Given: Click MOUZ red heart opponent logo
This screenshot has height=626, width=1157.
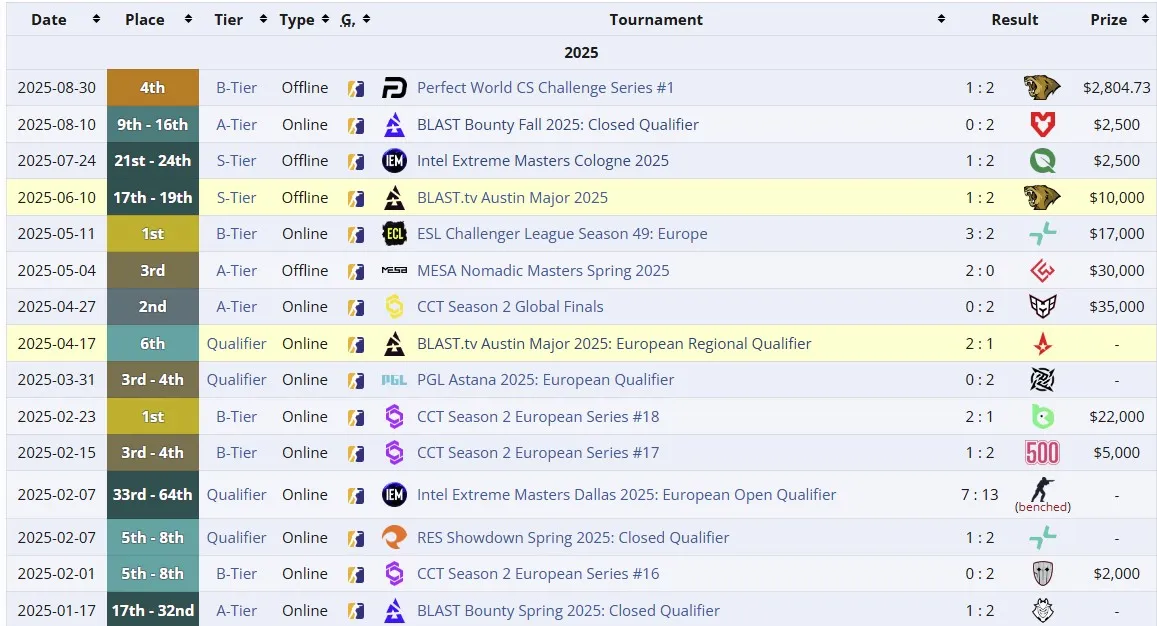Looking at the screenshot, I should coord(1042,124).
